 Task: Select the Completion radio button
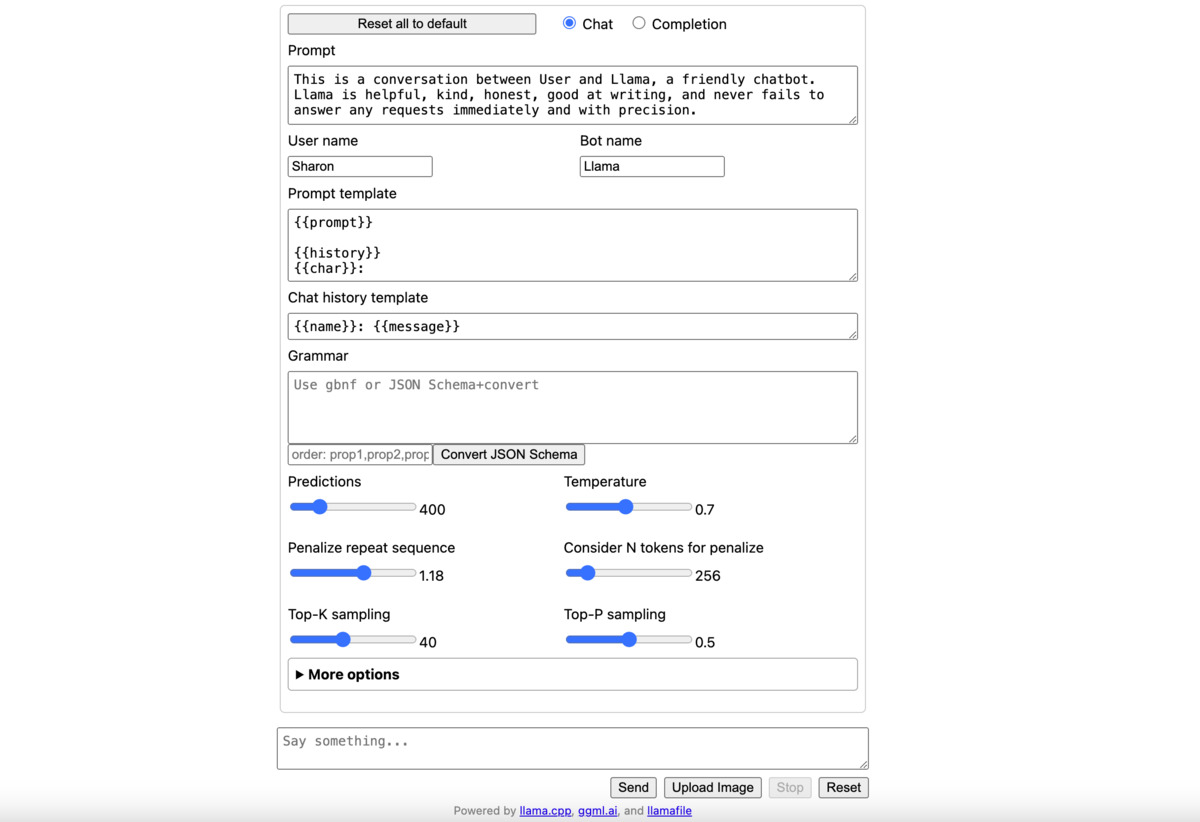[639, 23]
